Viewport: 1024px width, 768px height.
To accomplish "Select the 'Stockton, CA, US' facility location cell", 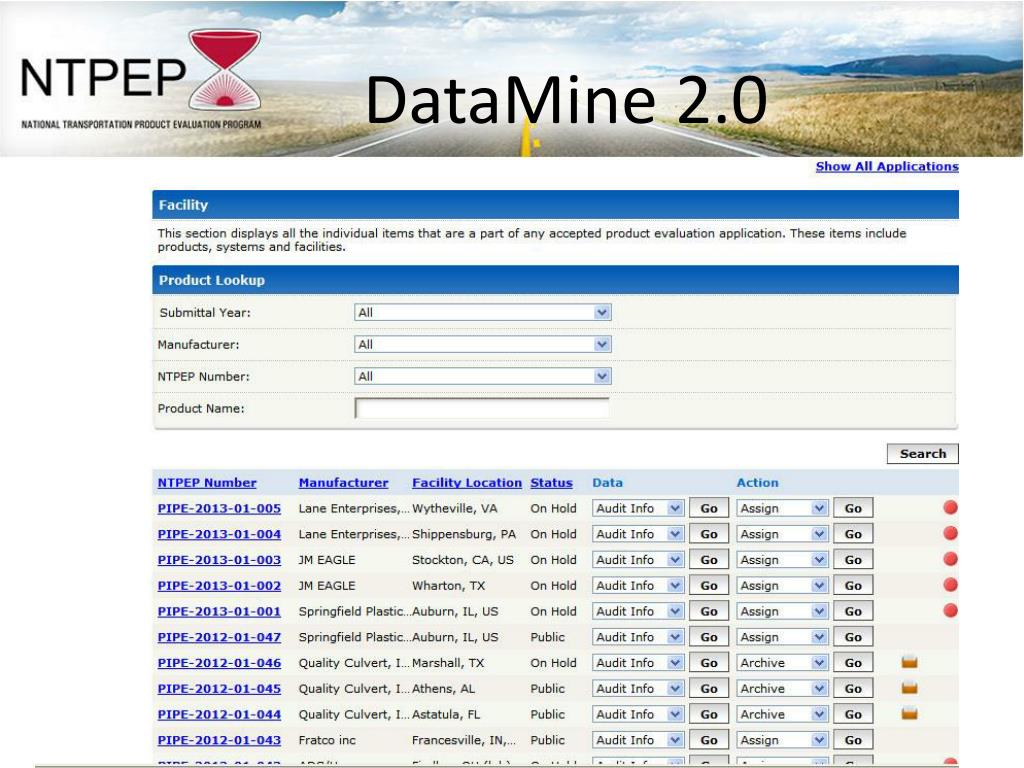I will coord(463,560).
